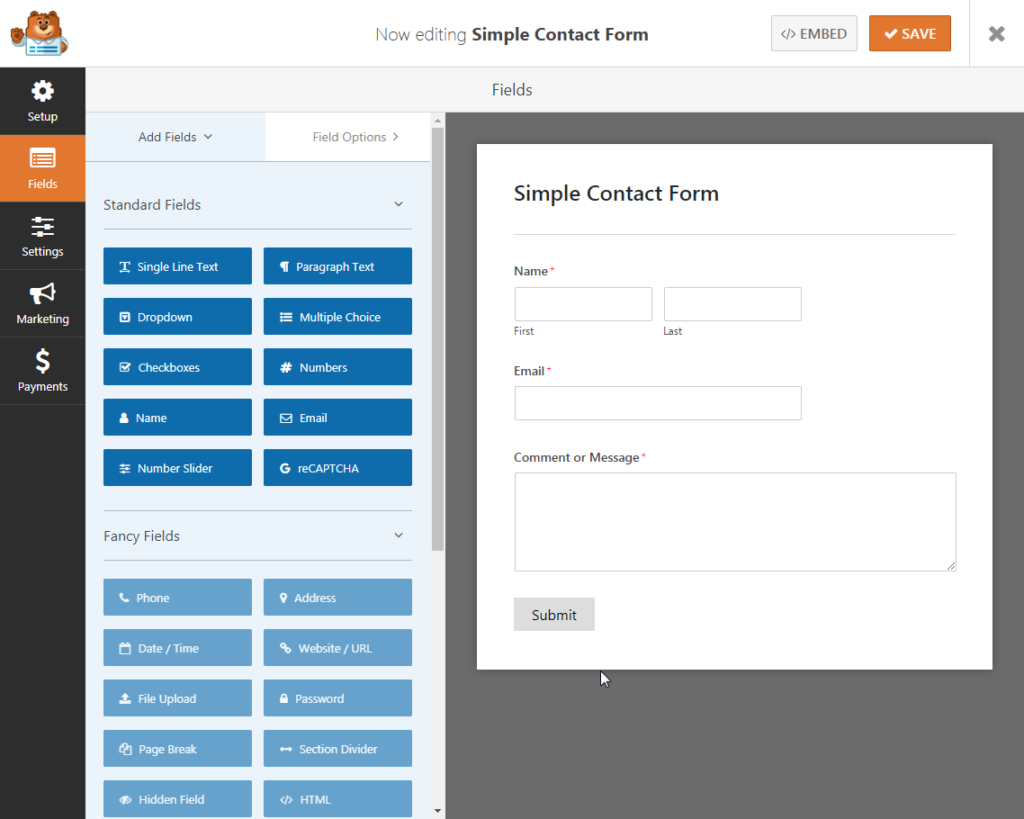Add an Address fancy field
This screenshot has width=1024, height=819.
[338, 597]
